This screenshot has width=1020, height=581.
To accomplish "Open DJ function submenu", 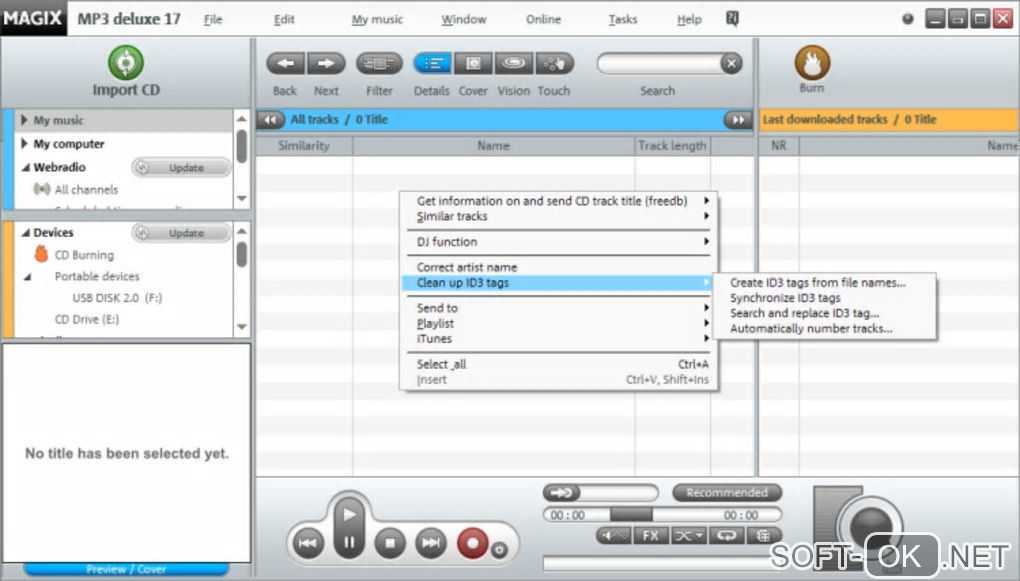I will tap(559, 241).
